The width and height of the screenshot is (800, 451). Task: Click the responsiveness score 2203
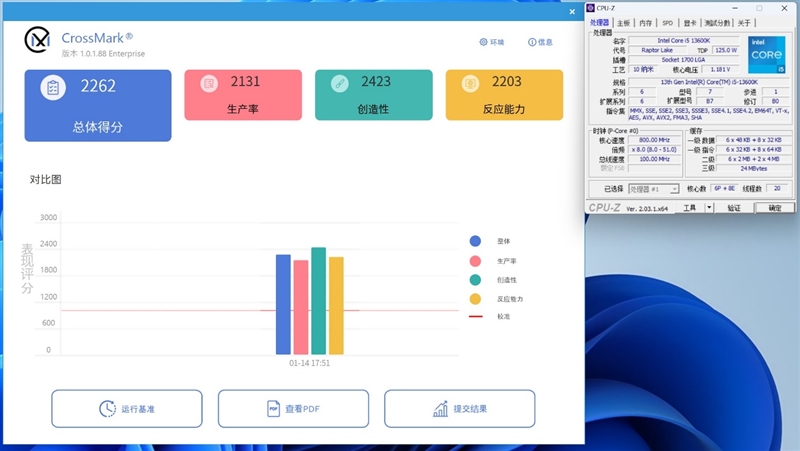507,81
